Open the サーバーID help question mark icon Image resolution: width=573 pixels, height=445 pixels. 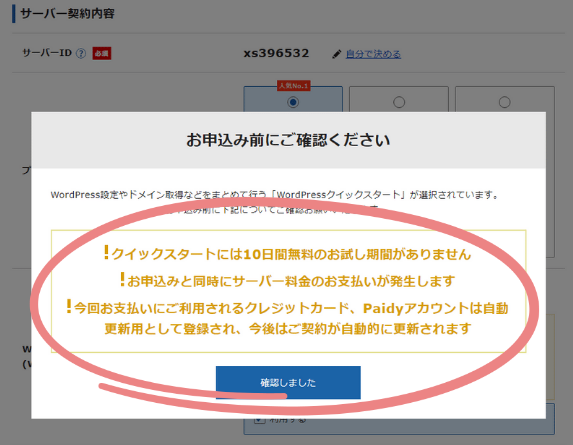pyautogui.click(x=81, y=53)
